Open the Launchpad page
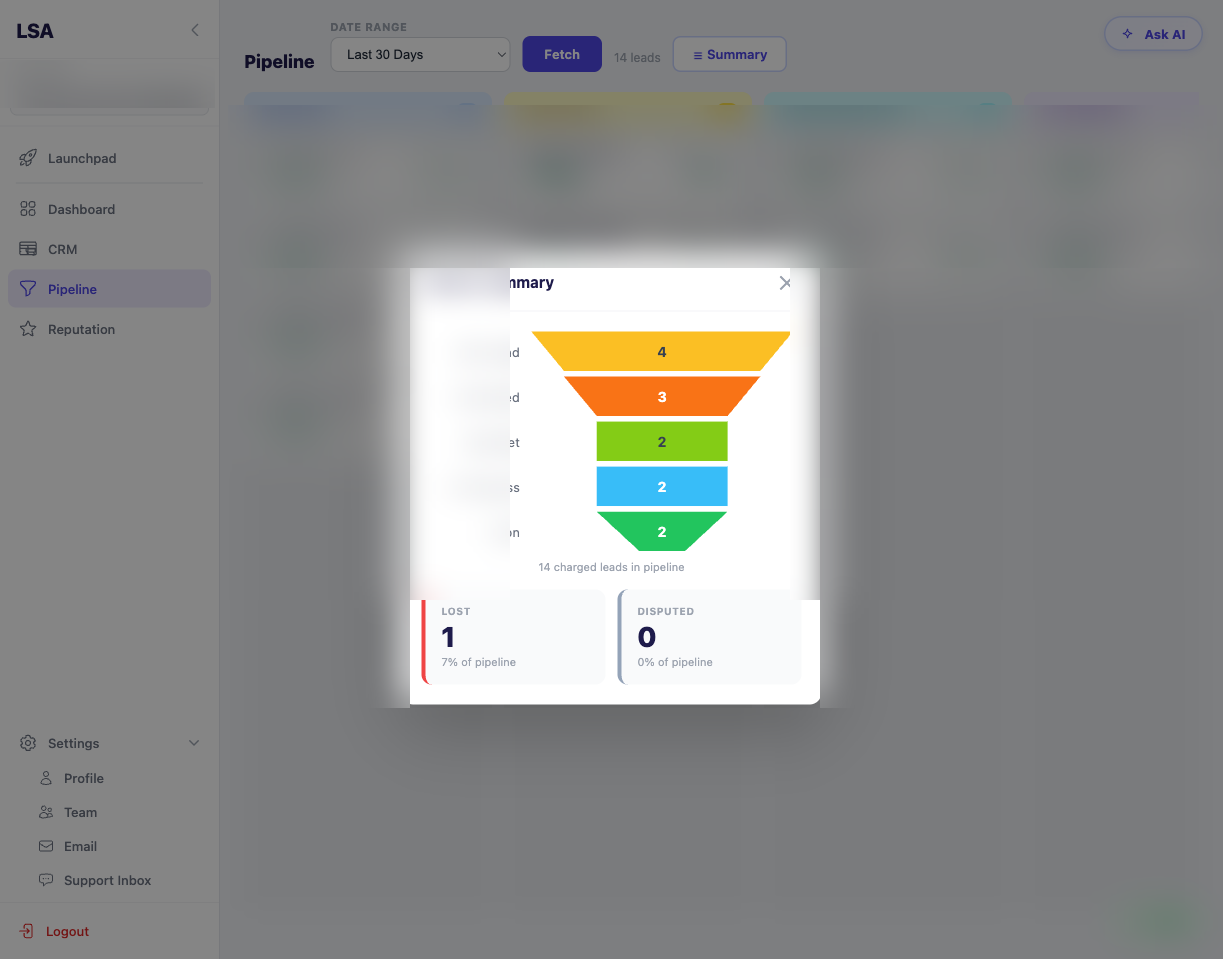The width and height of the screenshot is (1223, 959). point(109,158)
